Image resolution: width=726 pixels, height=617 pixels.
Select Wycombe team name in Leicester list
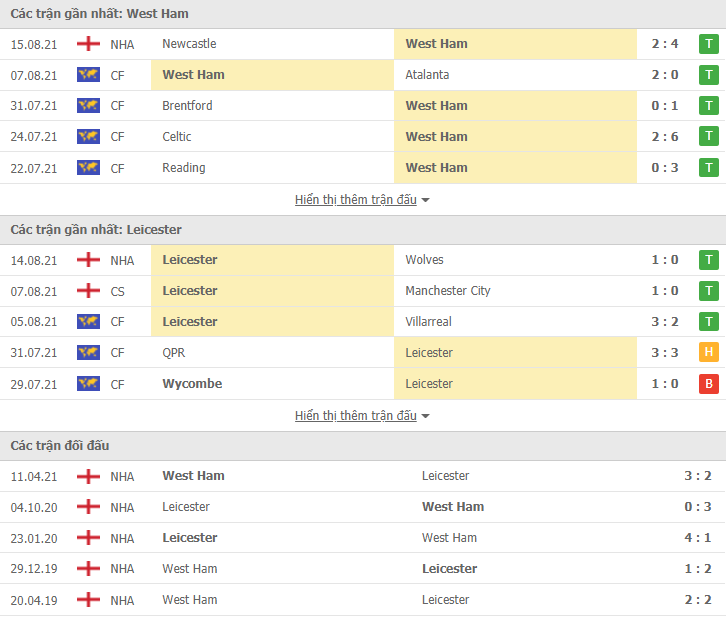192,384
